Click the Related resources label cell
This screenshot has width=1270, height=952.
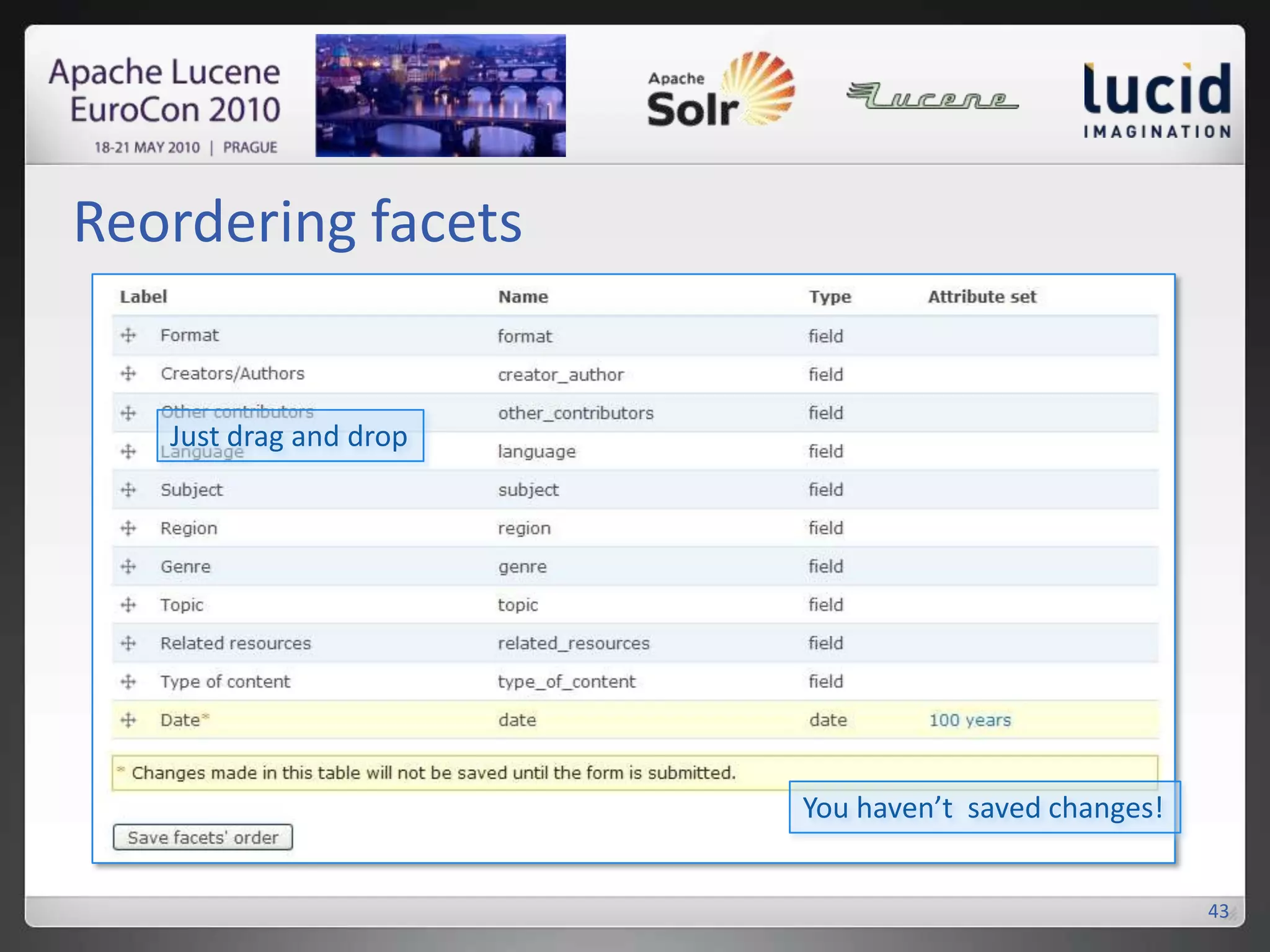(x=236, y=643)
